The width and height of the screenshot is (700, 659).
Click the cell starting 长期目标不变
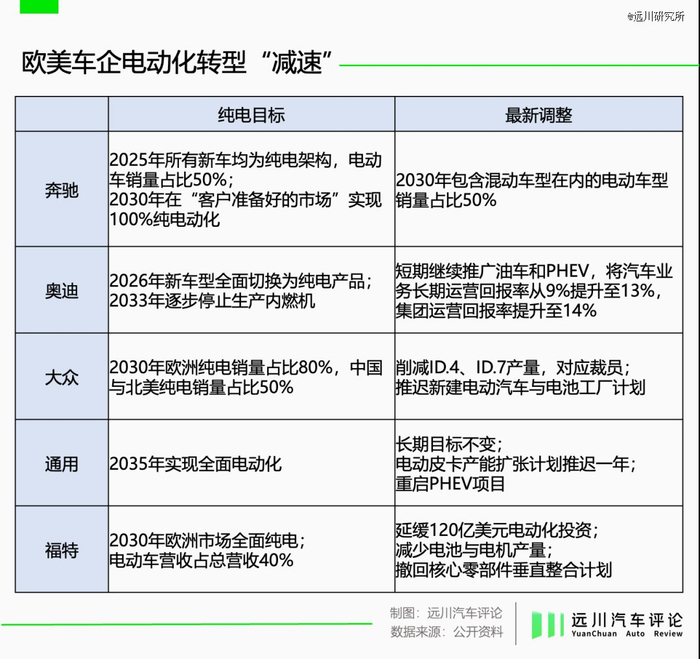click(x=538, y=463)
